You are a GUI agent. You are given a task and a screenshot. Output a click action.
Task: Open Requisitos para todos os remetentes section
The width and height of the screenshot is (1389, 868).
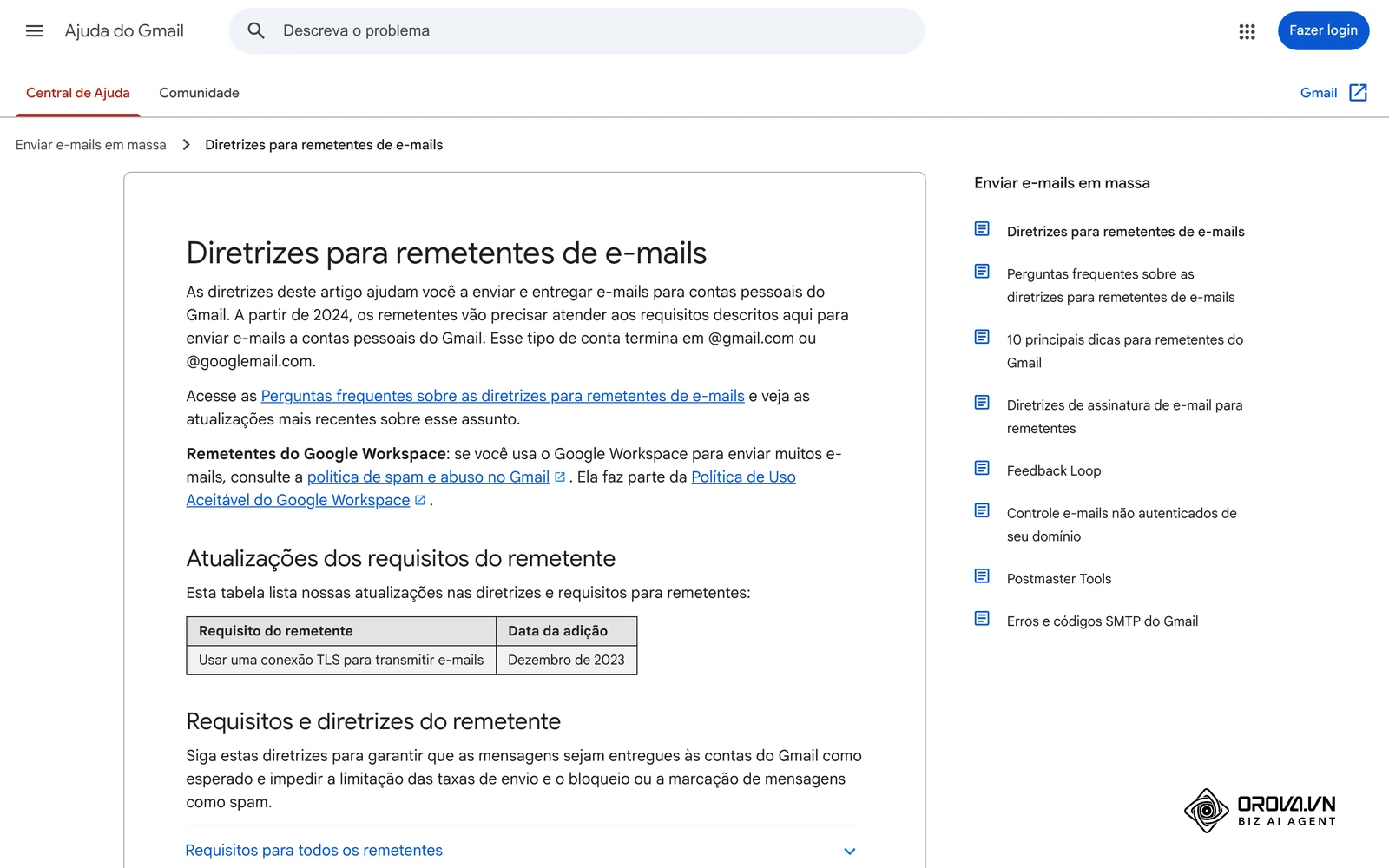click(523, 851)
